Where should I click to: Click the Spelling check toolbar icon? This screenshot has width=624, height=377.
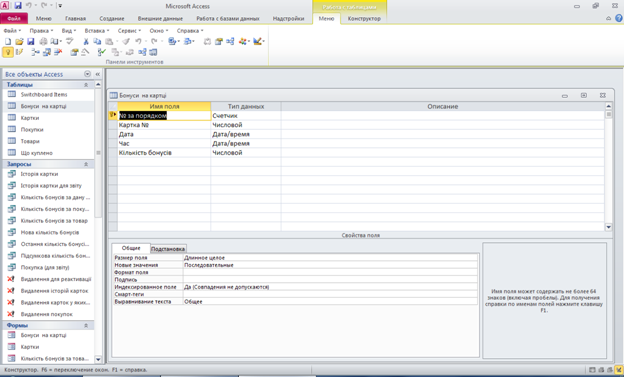pyautogui.click(x=70, y=41)
